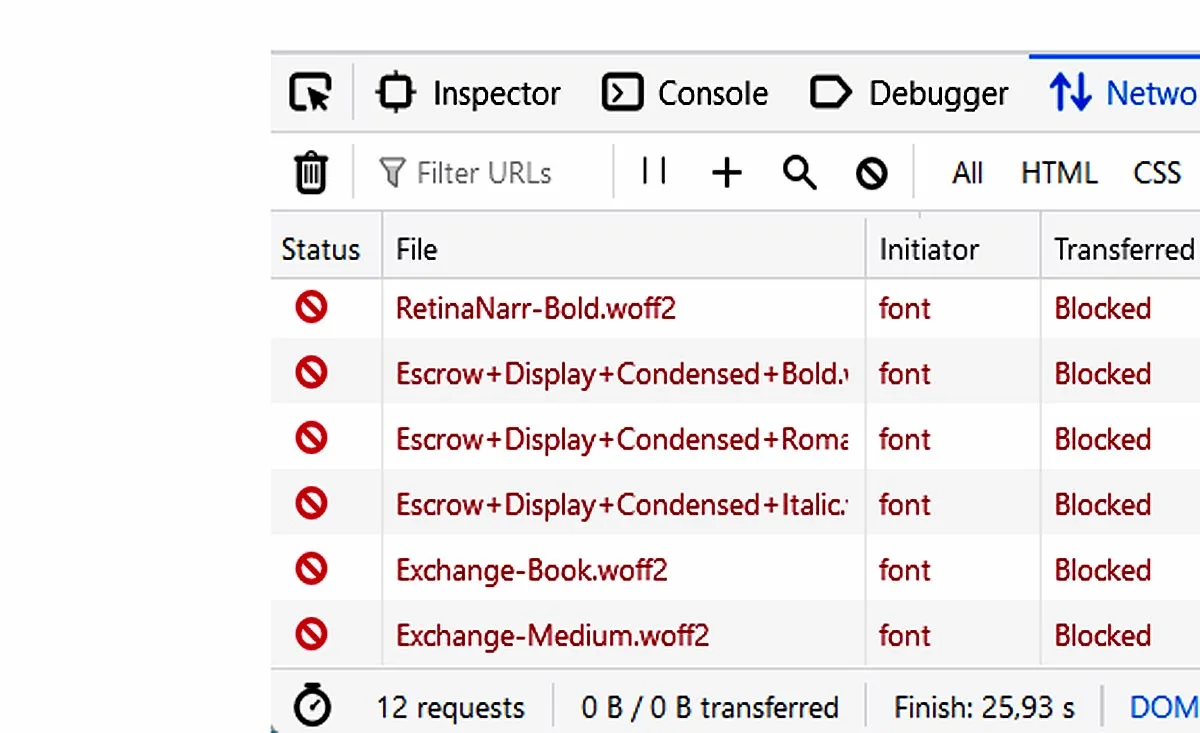This screenshot has width=1200, height=733.
Task: Filter requests by All types
Action: pos(967,173)
